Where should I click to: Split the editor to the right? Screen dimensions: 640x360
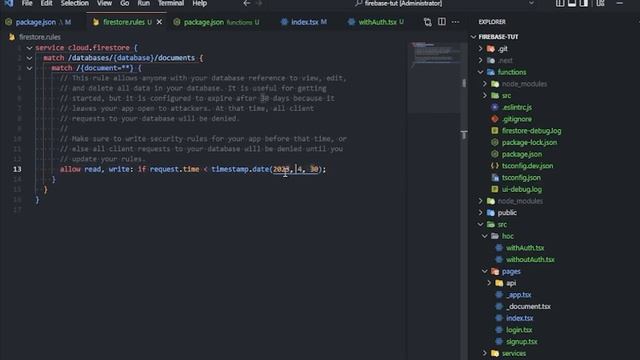tap(442, 22)
